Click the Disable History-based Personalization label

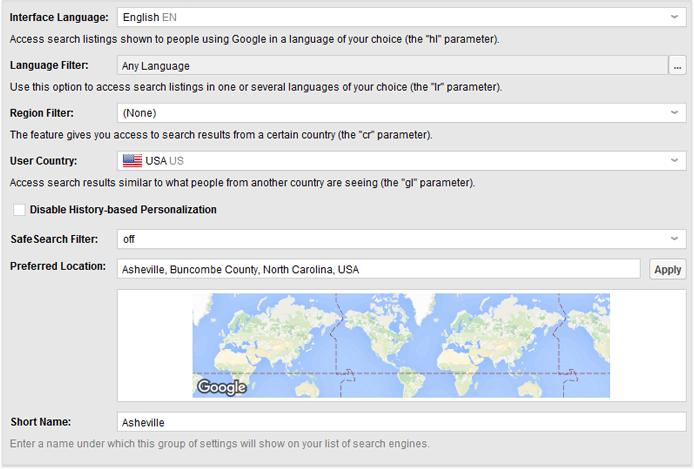(x=123, y=210)
